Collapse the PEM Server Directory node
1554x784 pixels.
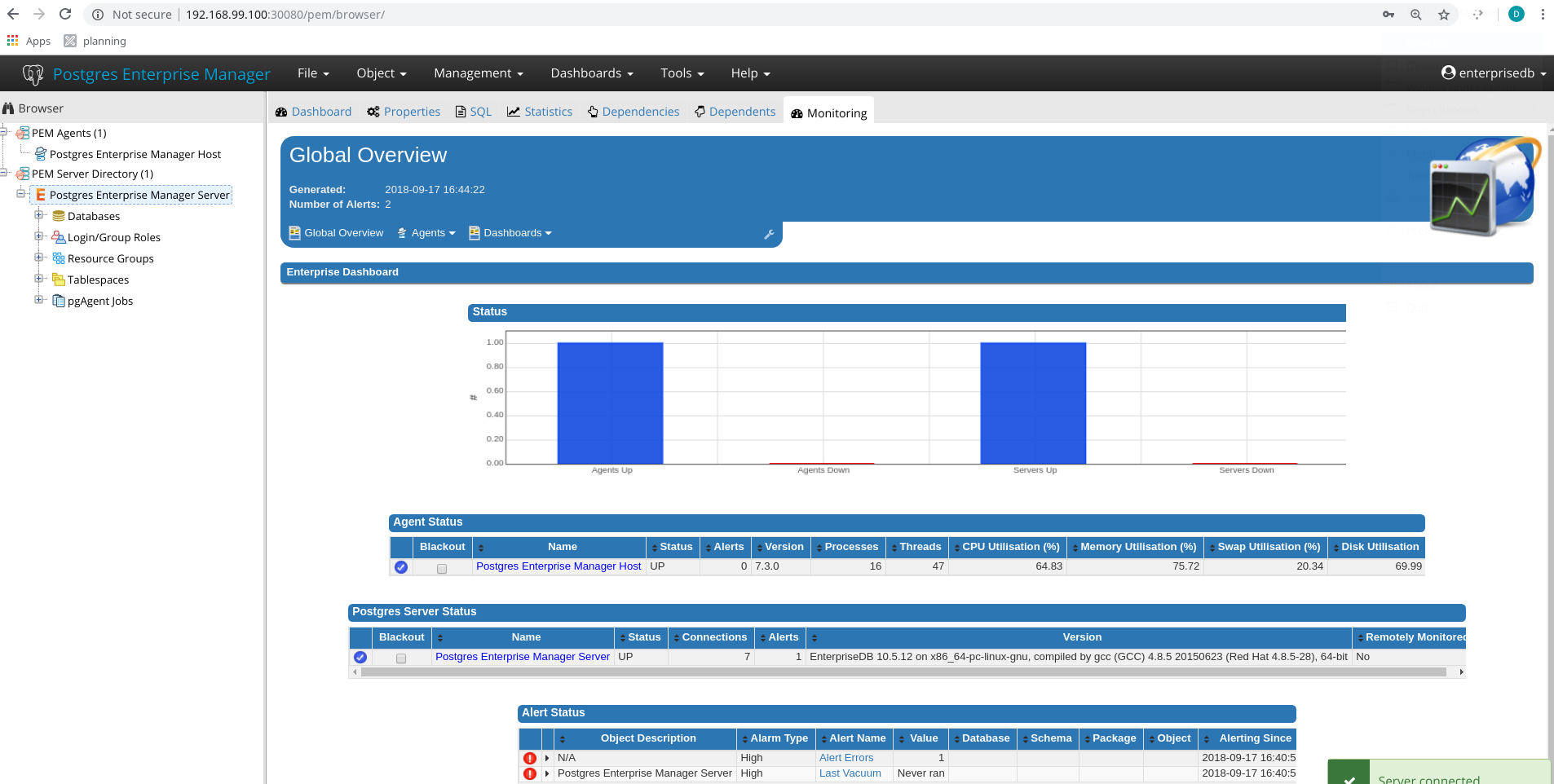pyautogui.click(x=4, y=172)
